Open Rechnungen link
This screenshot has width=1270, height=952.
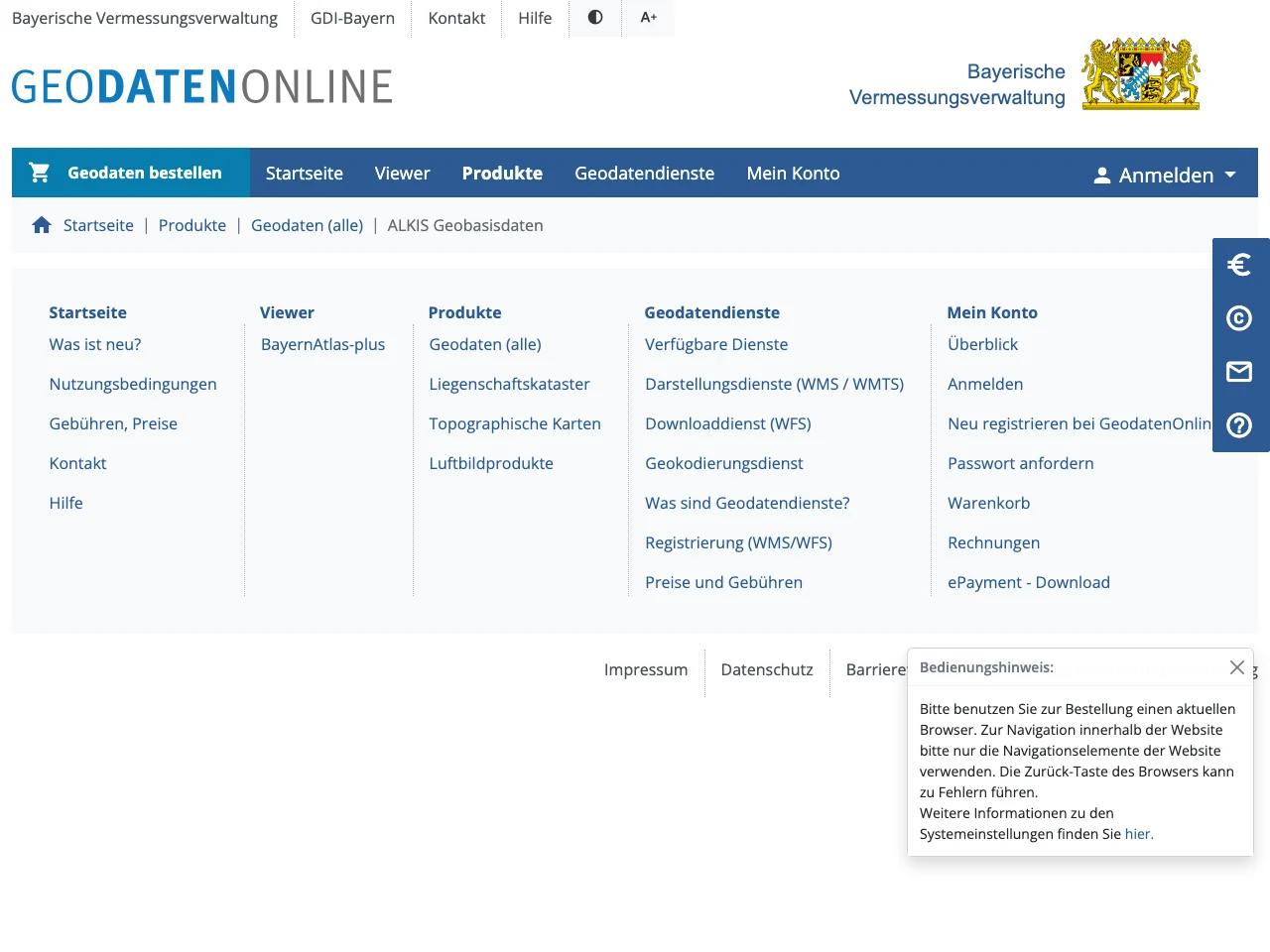[x=994, y=542]
